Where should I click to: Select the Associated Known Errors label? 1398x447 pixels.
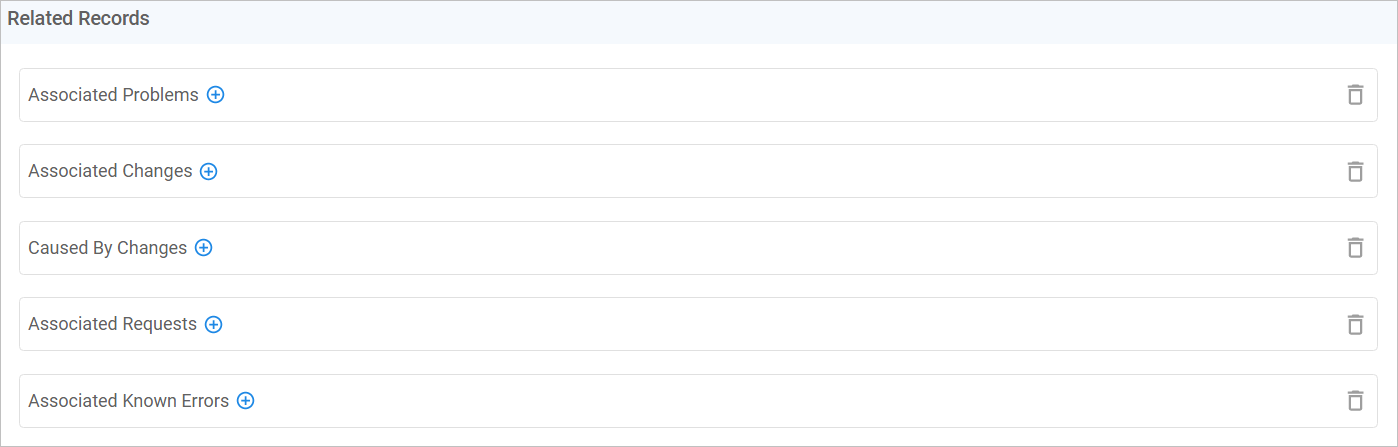[128, 401]
